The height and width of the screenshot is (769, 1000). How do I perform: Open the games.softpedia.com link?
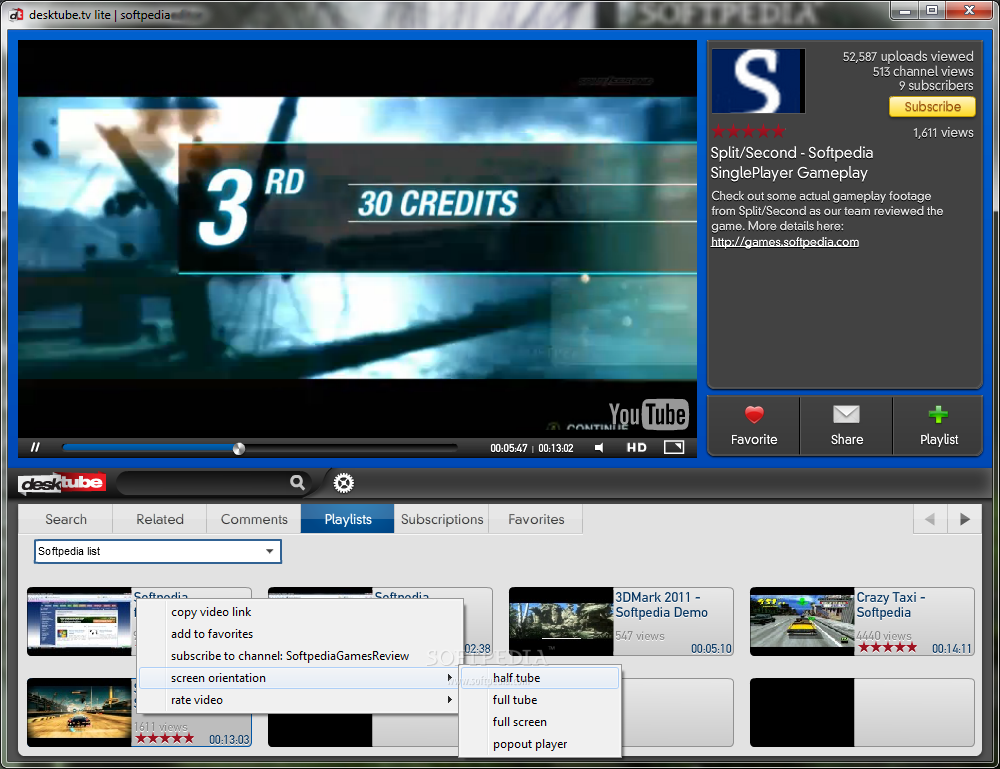point(785,242)
